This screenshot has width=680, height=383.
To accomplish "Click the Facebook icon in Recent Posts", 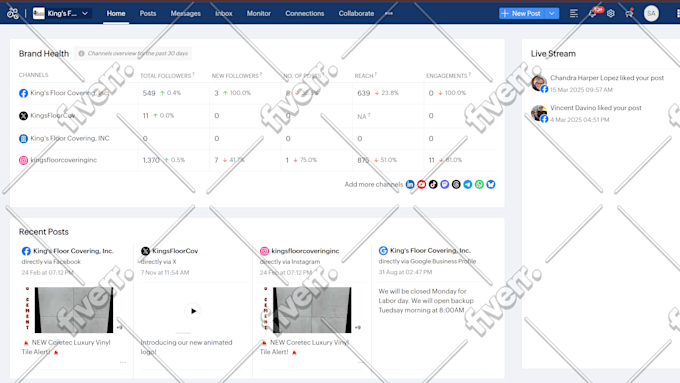I will (x=26, y=251).
